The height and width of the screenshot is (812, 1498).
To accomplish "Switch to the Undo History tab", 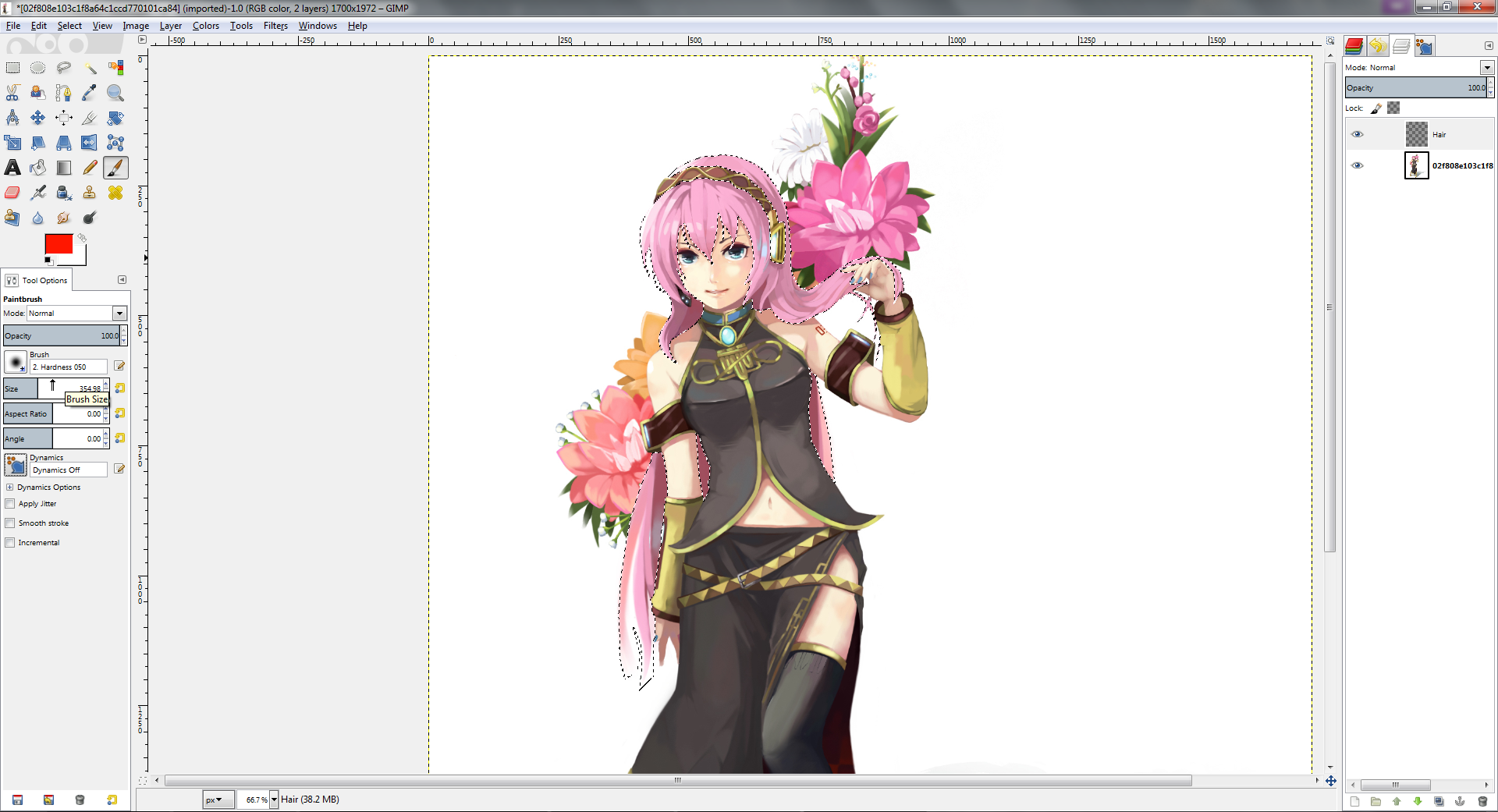I will pyautogui.click(x=1377, y=46).
